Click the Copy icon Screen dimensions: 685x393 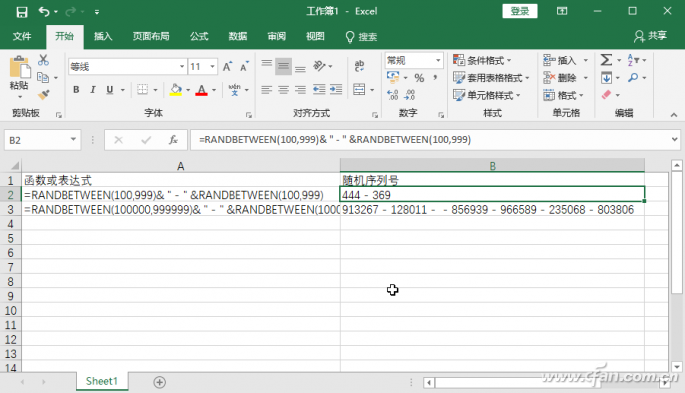pyautogui.click(x=43, y=77)
